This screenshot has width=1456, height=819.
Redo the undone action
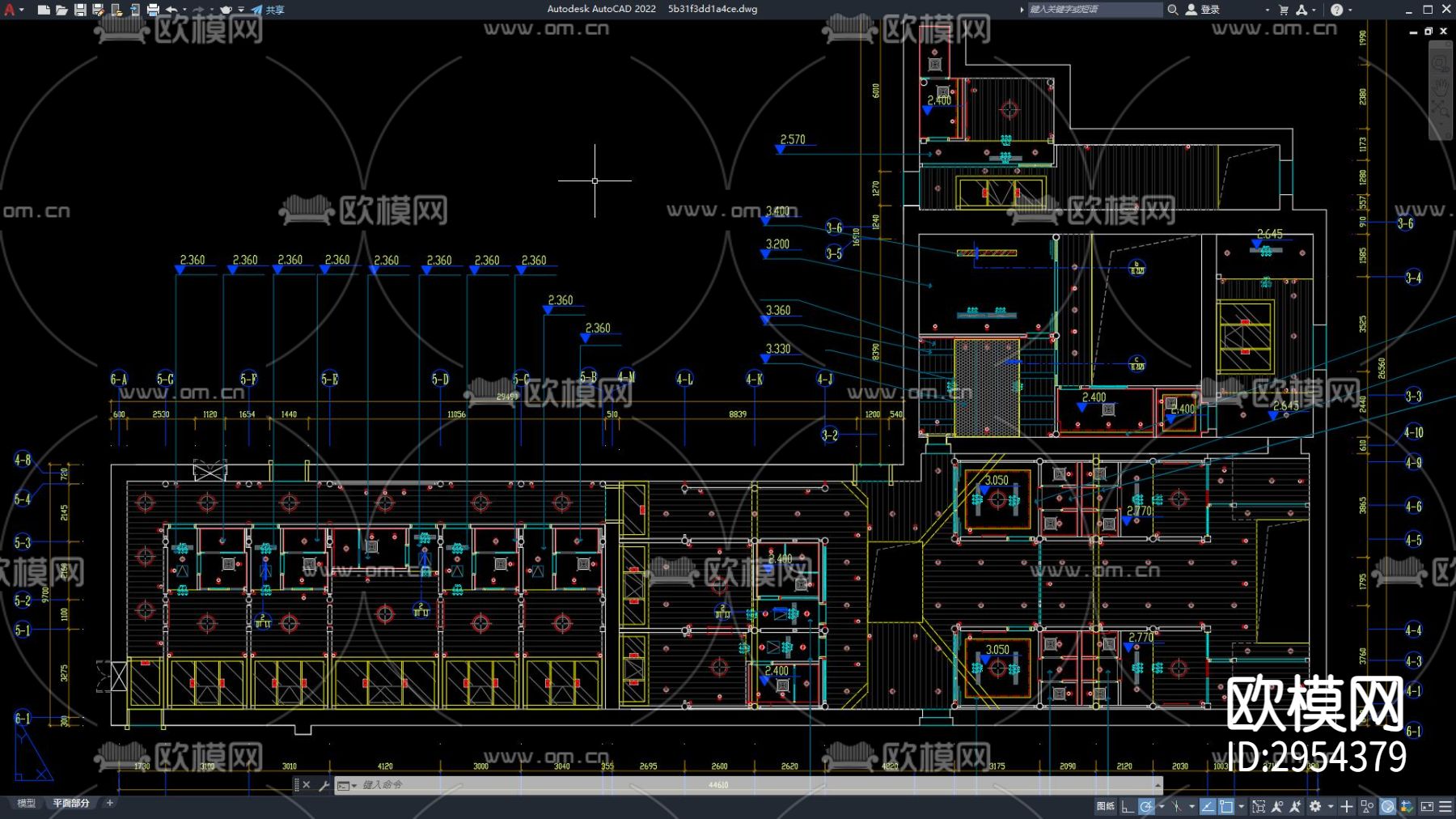[198, 10]
